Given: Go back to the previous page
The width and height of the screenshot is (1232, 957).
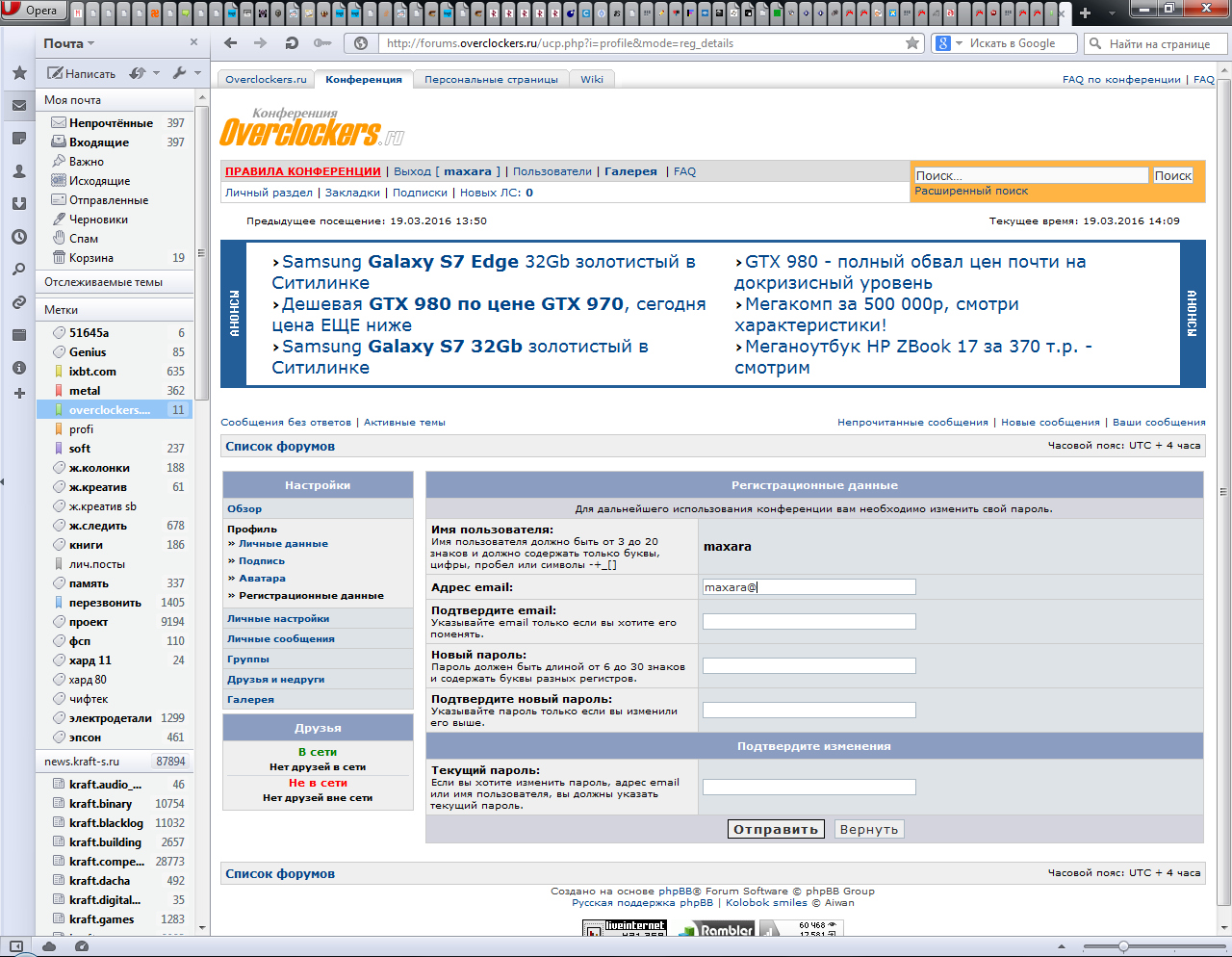Looking at the screenshot, I should pos(230,43).
